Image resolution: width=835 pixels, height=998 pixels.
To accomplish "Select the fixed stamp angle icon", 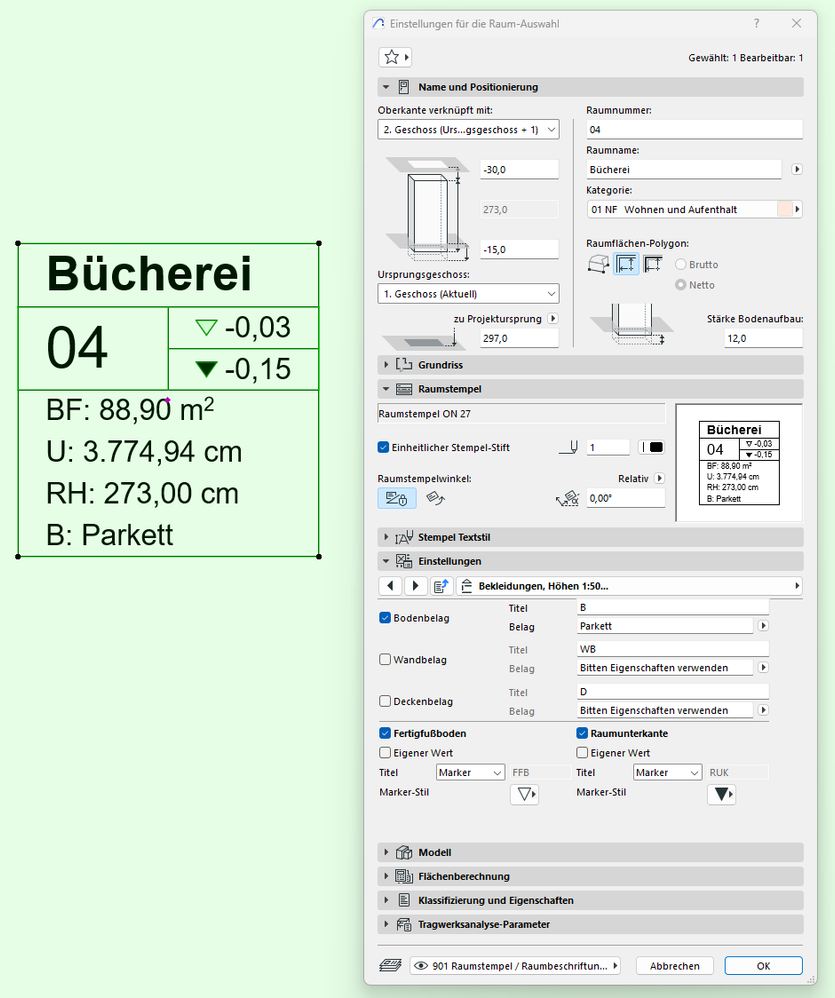I will tap(396, 498).
